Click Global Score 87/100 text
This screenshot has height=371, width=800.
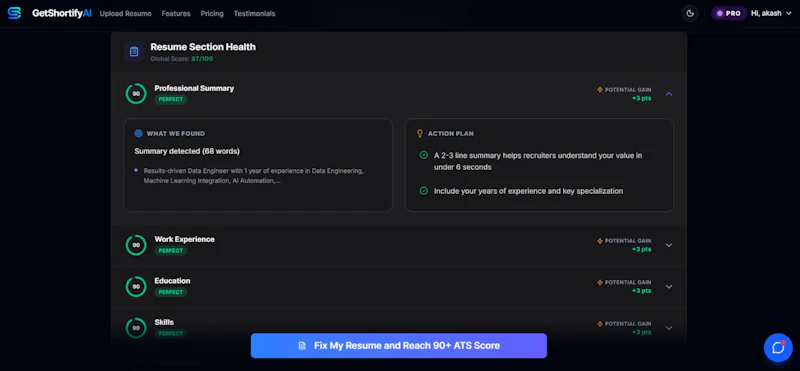182,59
